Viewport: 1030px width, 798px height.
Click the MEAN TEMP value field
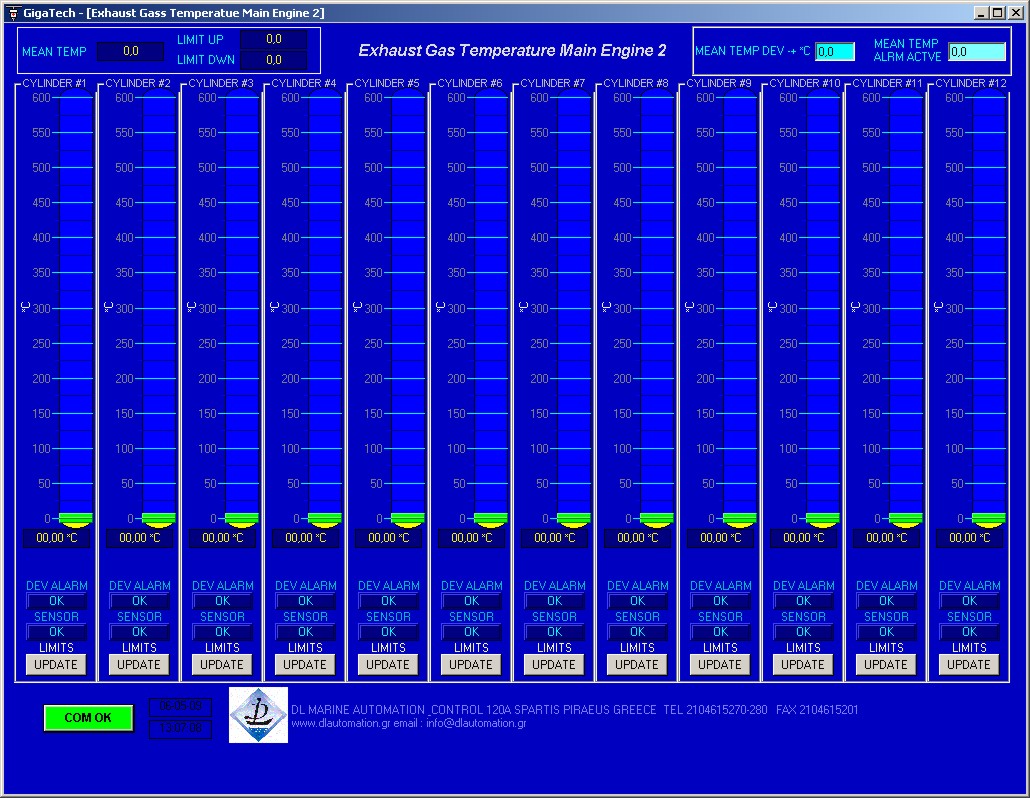click(x=130, y=52)
